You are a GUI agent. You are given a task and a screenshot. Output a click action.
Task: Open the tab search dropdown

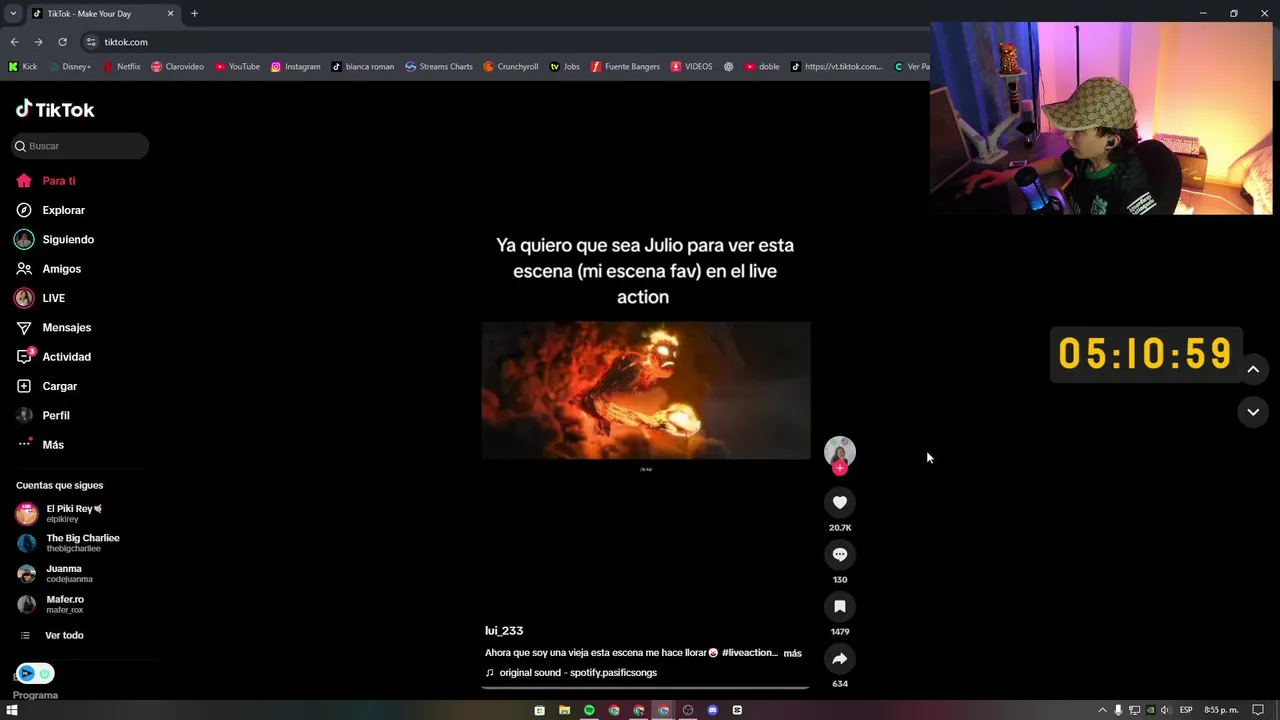(x=13, y=14)
